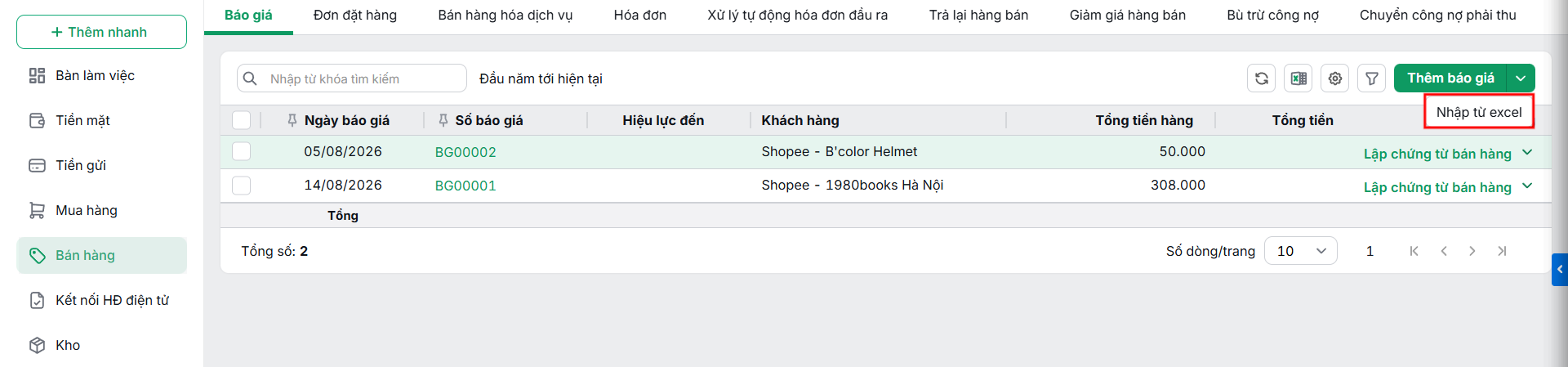Expand the Thêm báo giá dropdown arrow

(x=1521, y=78)
